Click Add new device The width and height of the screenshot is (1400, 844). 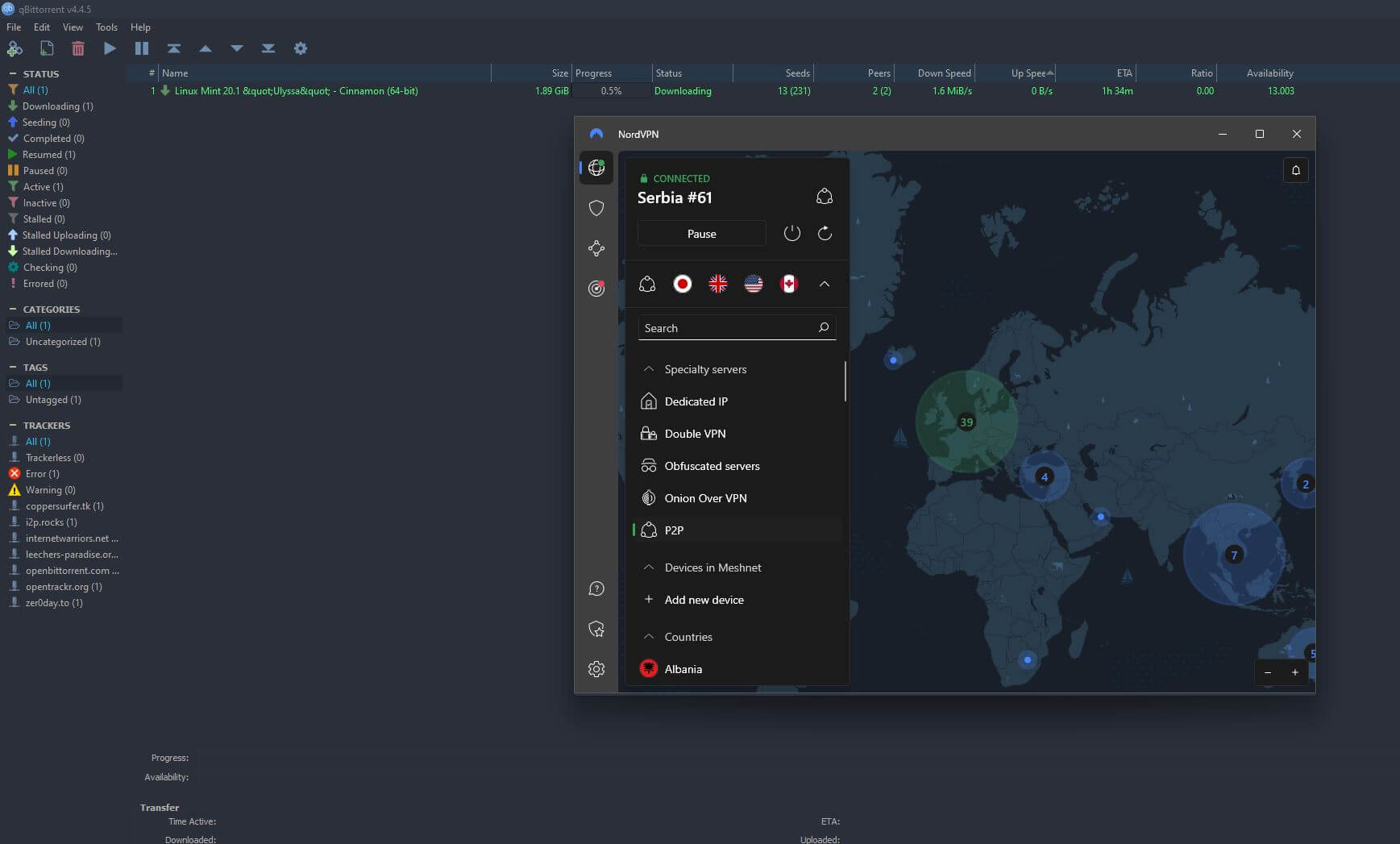737,600
